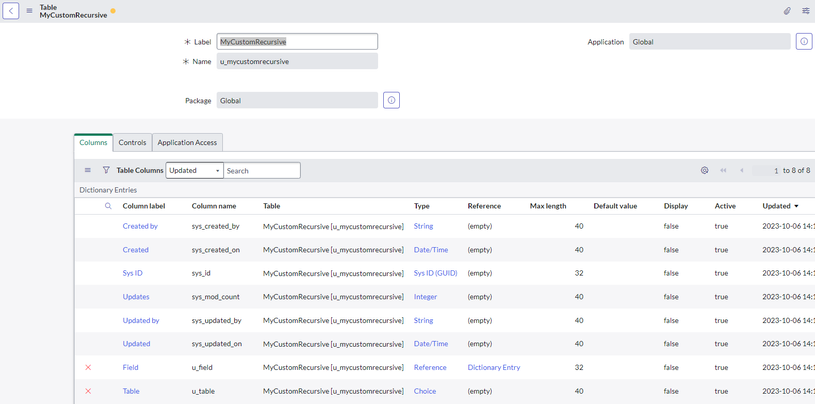Select the u_field column name cell
Screen dimensions: 815x404
click(x=202, y=367)
